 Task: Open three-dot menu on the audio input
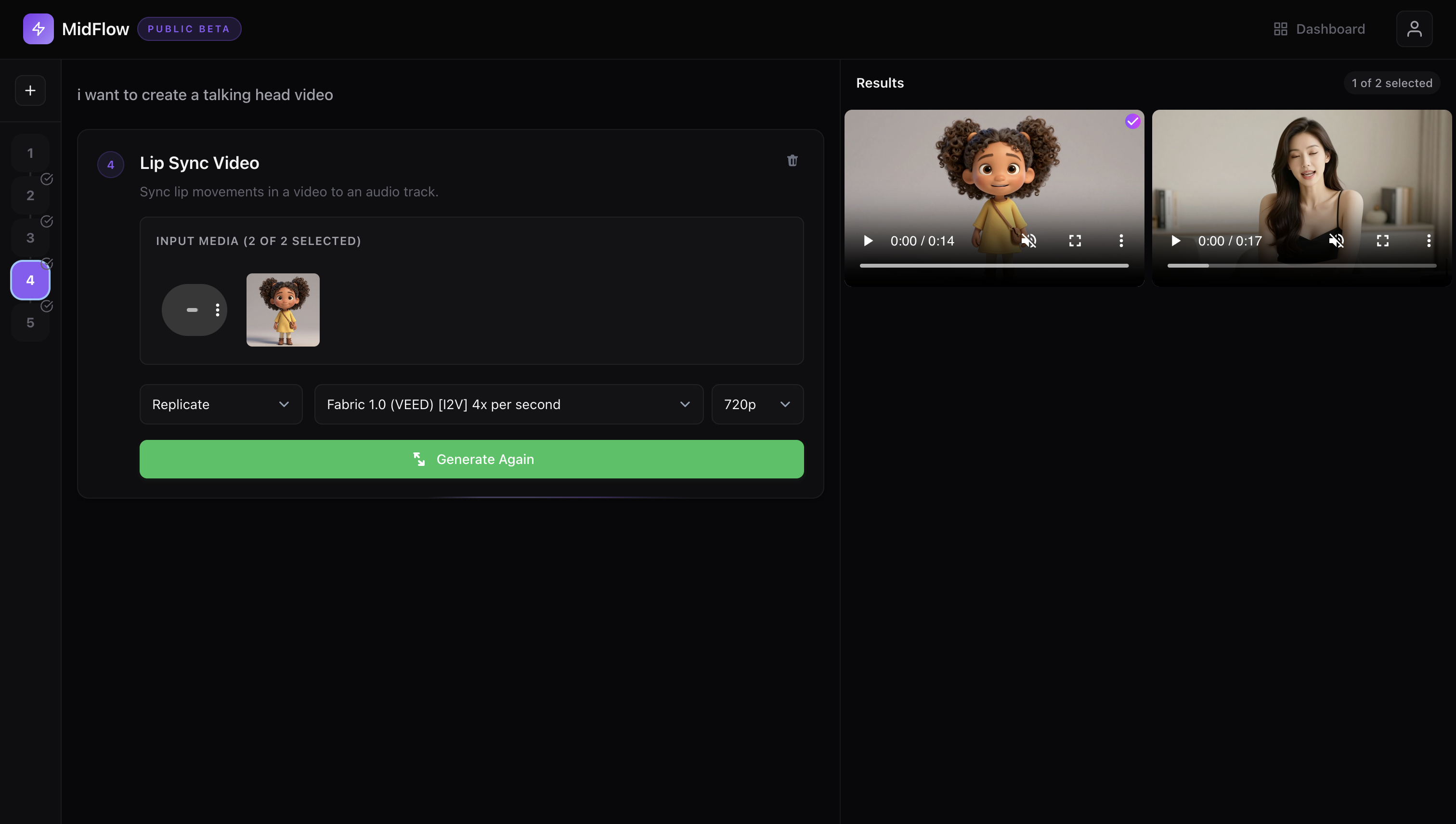tap(217, 310)
